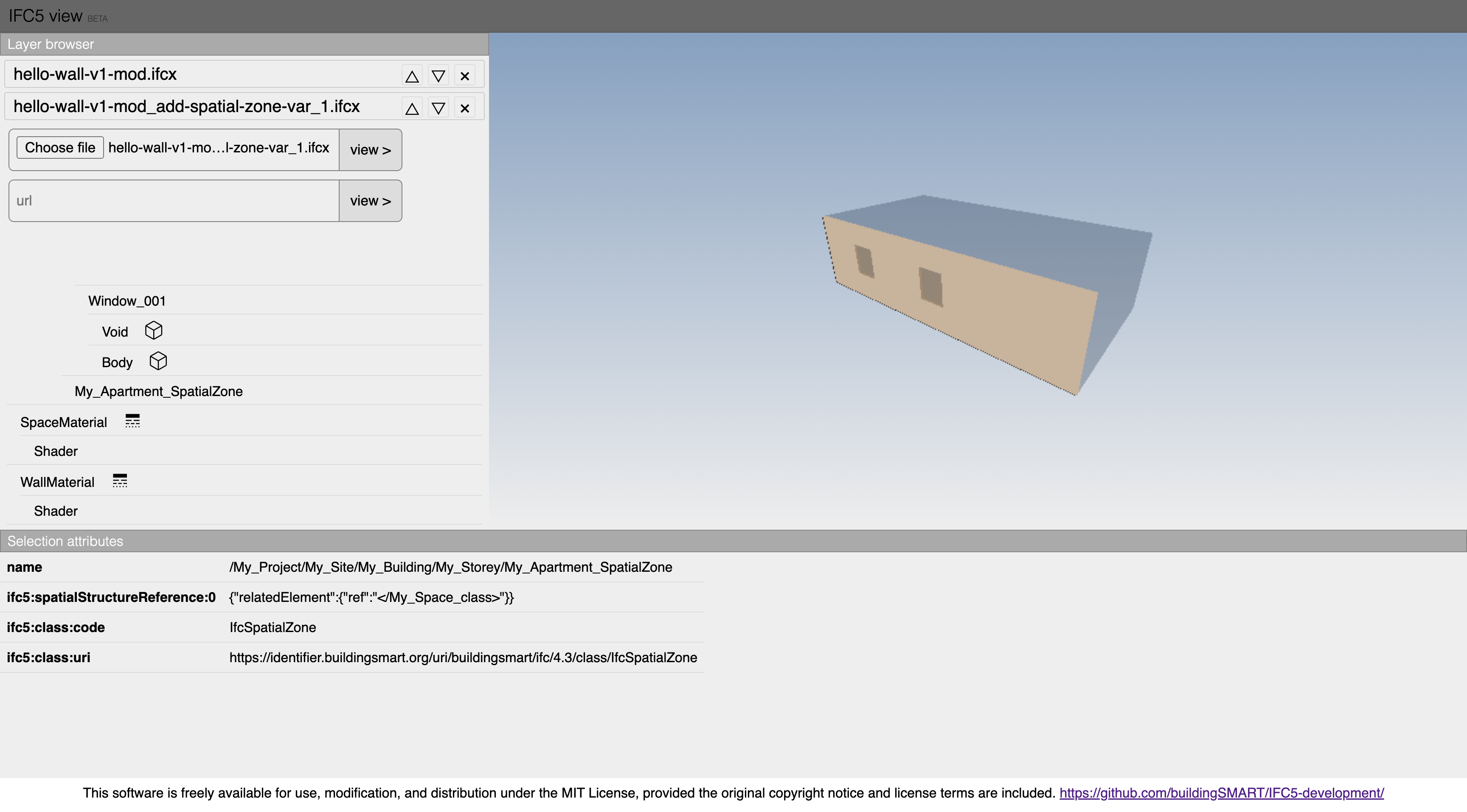The image size is (1467, 812).
Task: Click the Selection attributes panel header
Action: click(x=733, y=541)
